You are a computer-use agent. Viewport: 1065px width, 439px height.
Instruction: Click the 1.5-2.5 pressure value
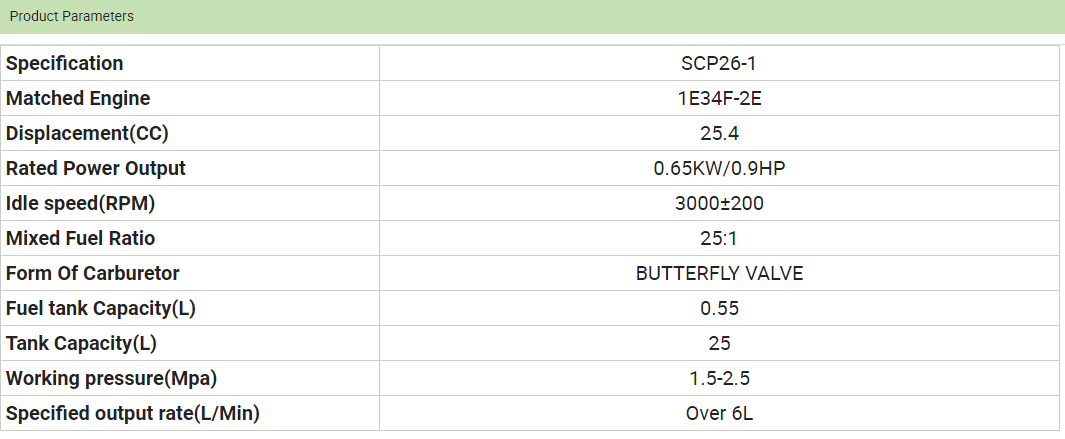click(x=719, y=378)
